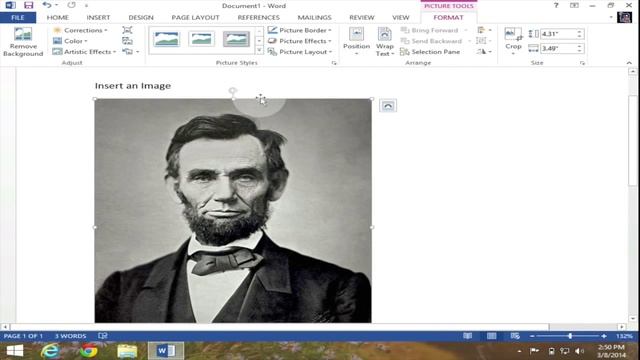Click Undo in quick access toolbar
640x360 pixels.
point(47,5)
